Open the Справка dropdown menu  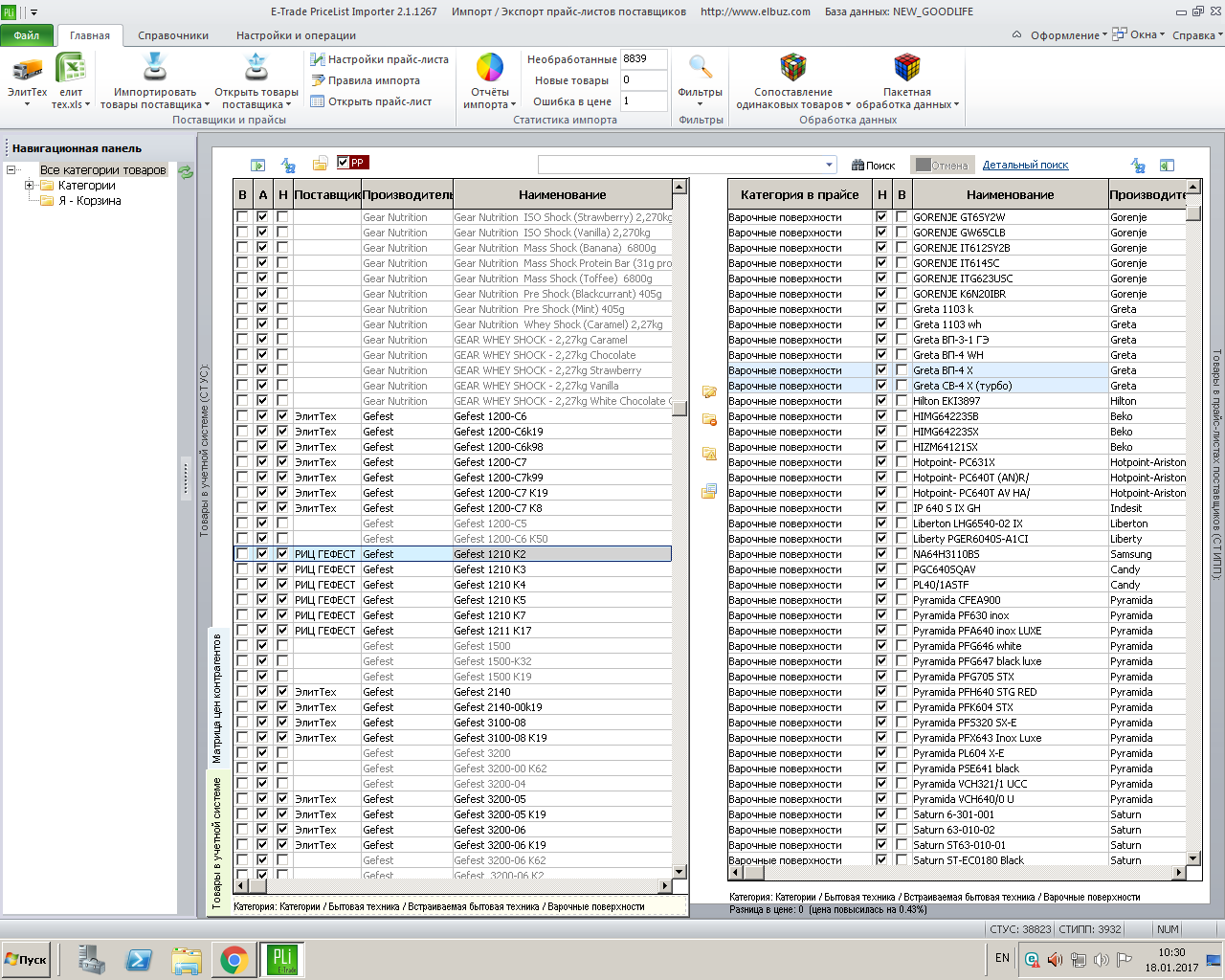coord(1197,35)
